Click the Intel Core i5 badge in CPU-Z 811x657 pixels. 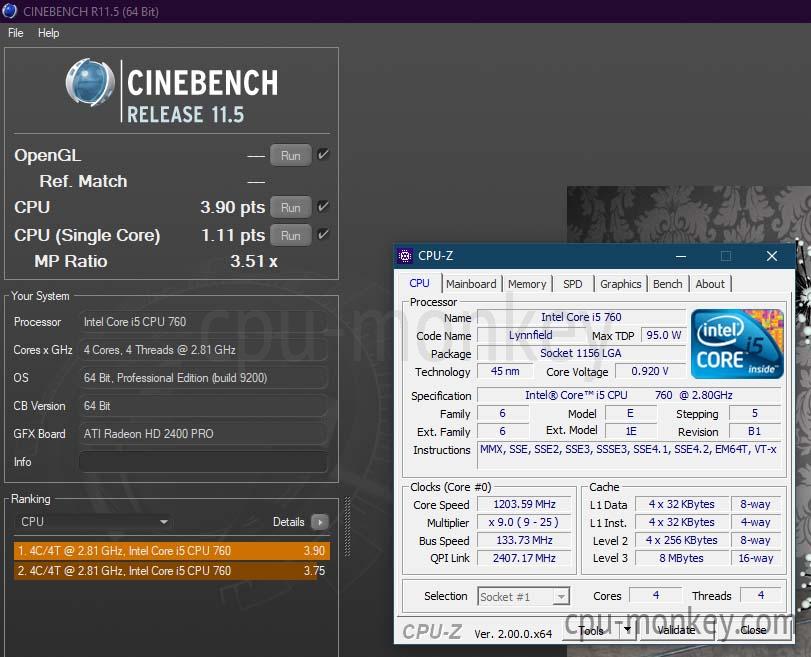click(x=737, y=344)
